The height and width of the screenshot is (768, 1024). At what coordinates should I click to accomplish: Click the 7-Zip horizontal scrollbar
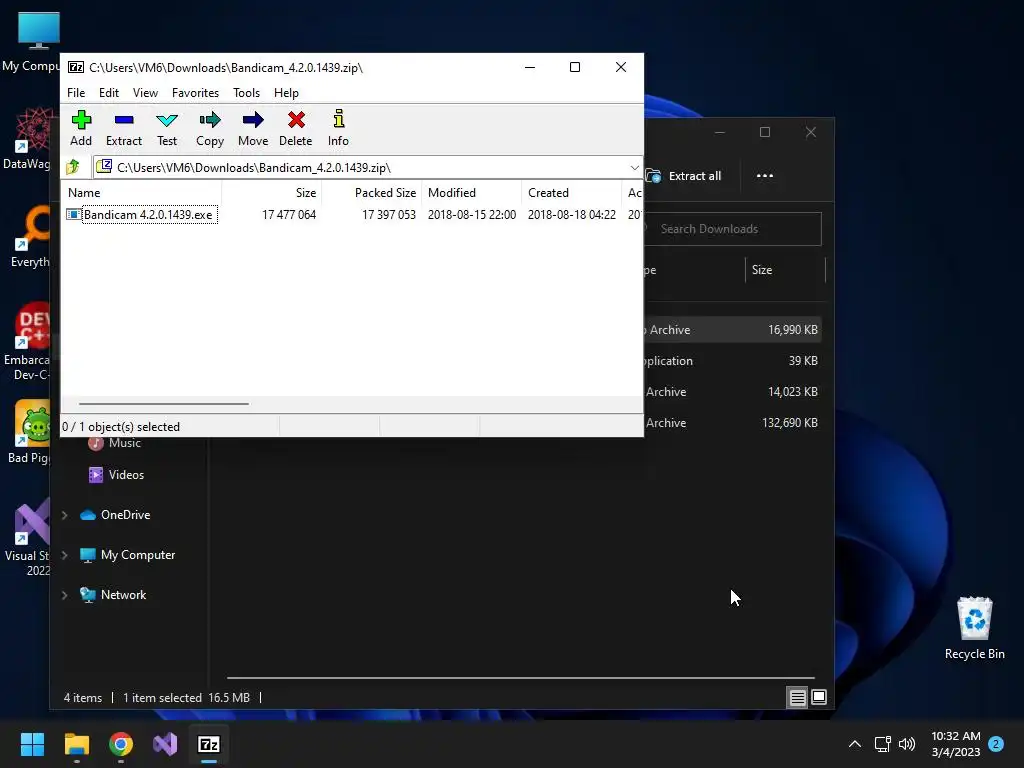[x=163, y=404]
